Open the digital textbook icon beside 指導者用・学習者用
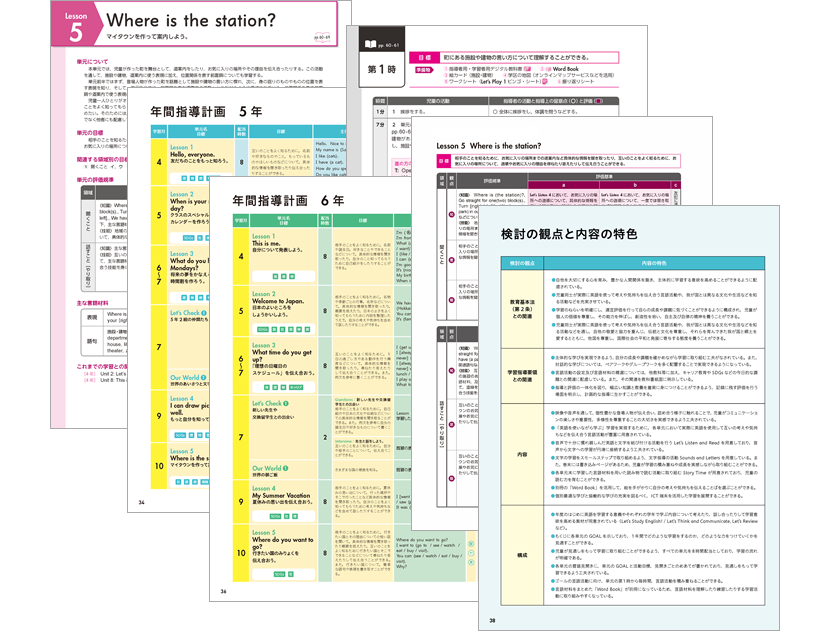 pos(527,68)
